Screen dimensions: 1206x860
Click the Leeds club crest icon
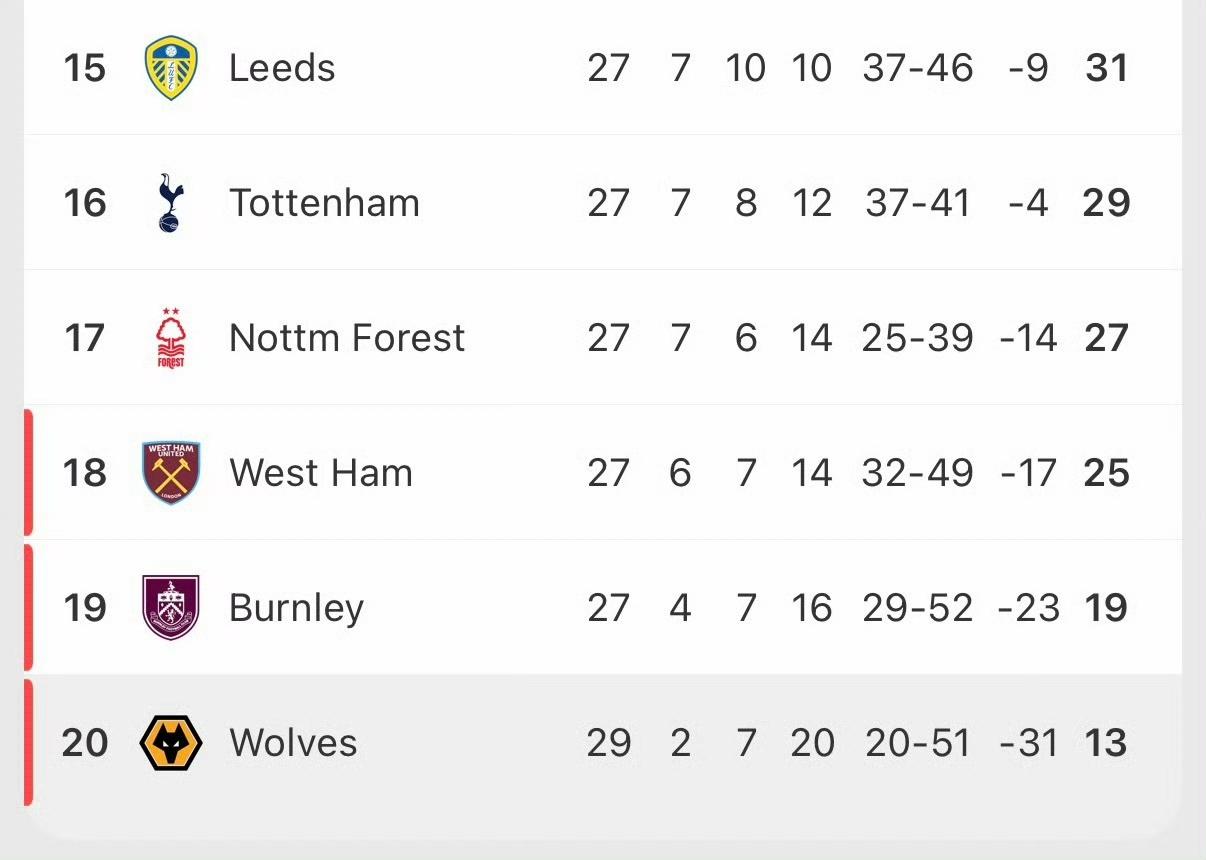(x=171, y=68)
